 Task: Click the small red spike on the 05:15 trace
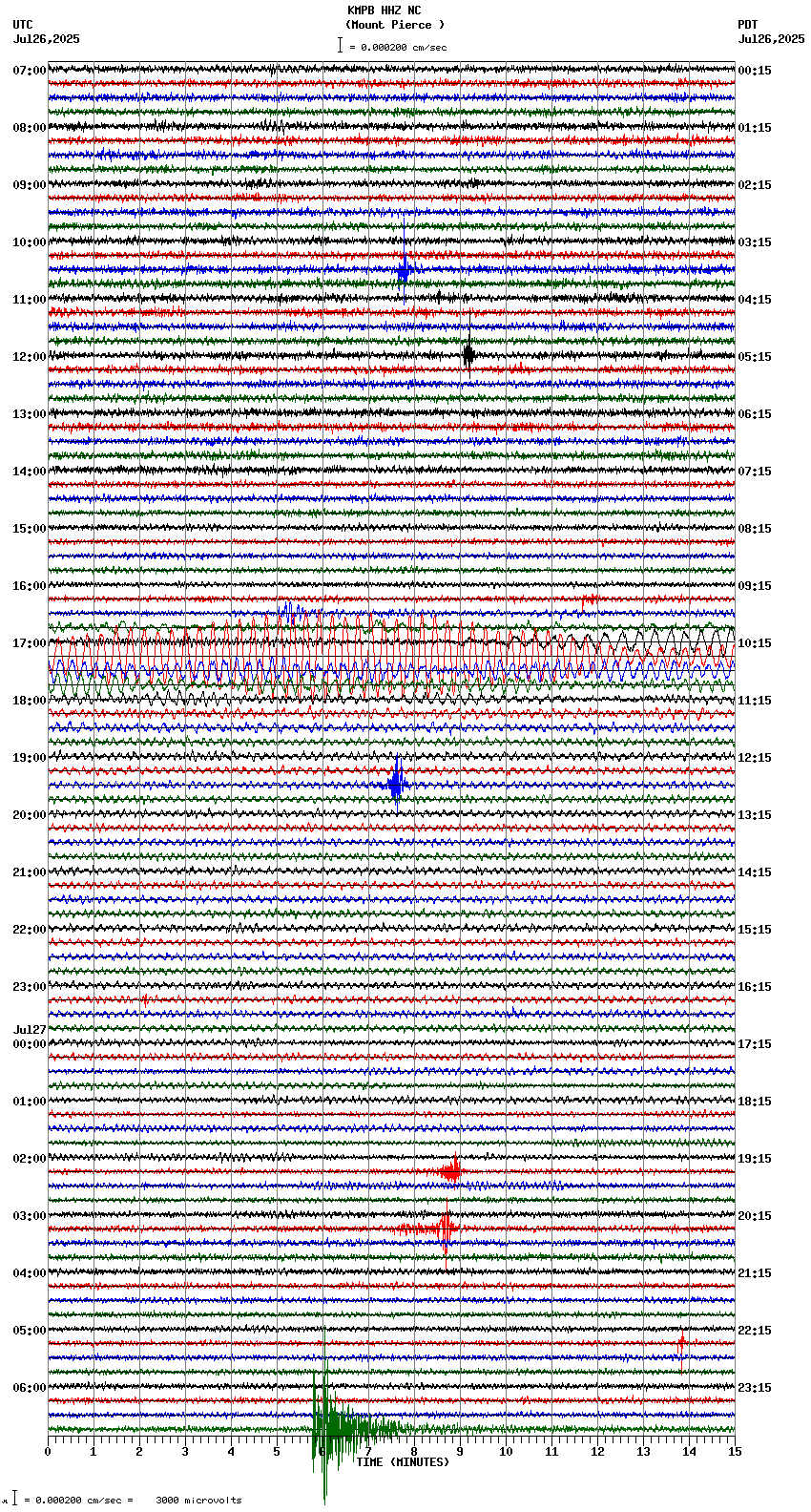point(681,1344)
